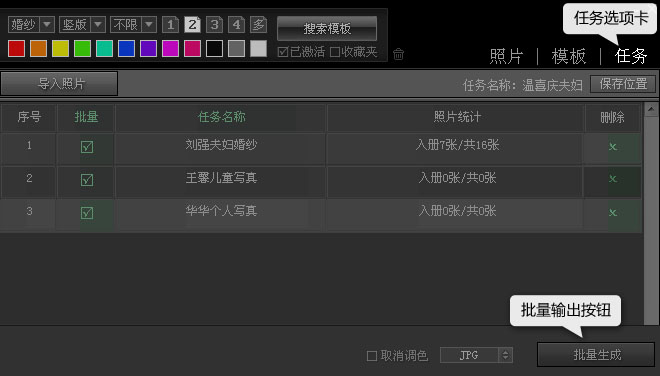
Task: Pick the red color swatch
Action: (16, 48)
